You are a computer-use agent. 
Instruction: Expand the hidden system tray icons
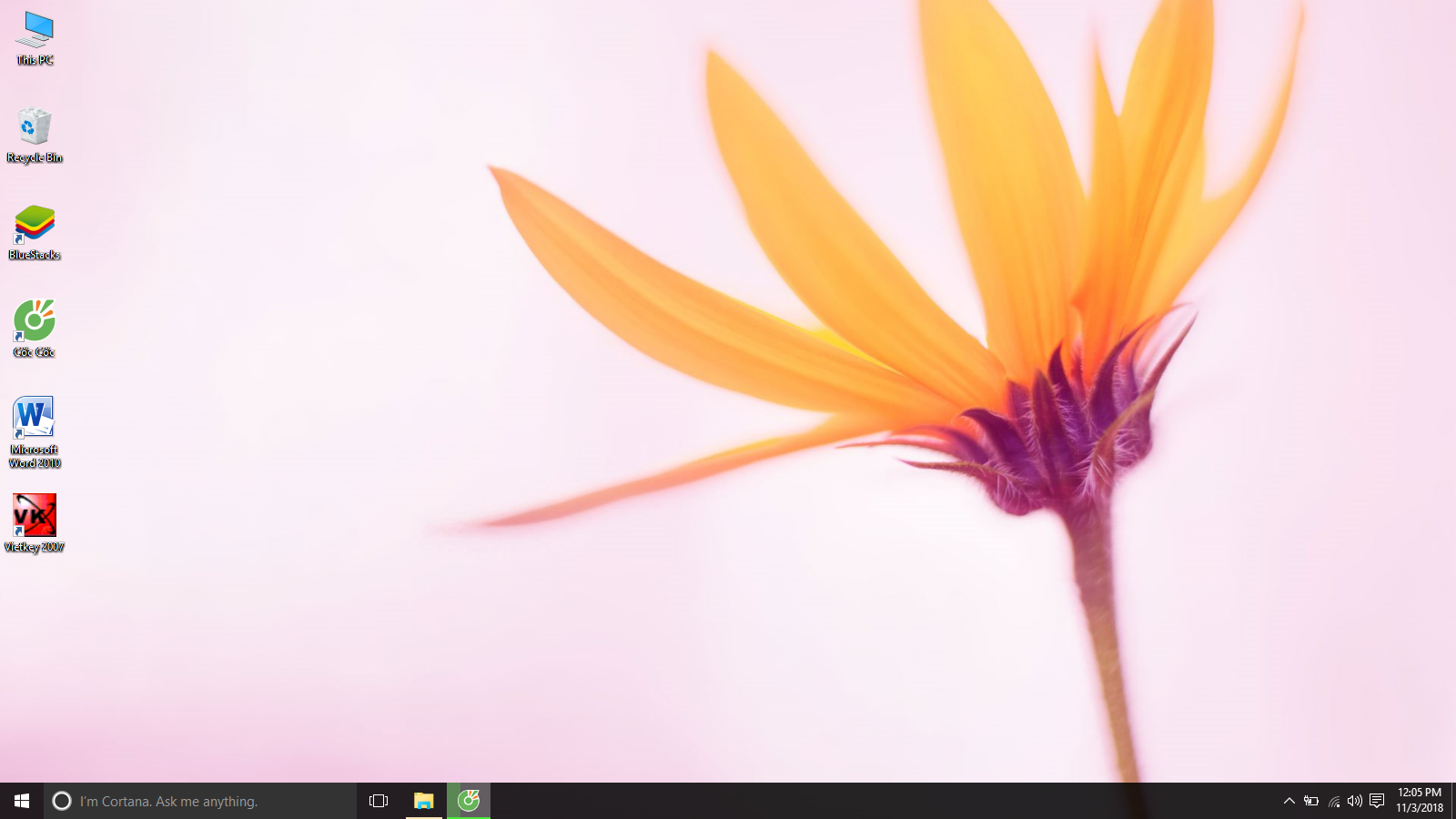1289,801
